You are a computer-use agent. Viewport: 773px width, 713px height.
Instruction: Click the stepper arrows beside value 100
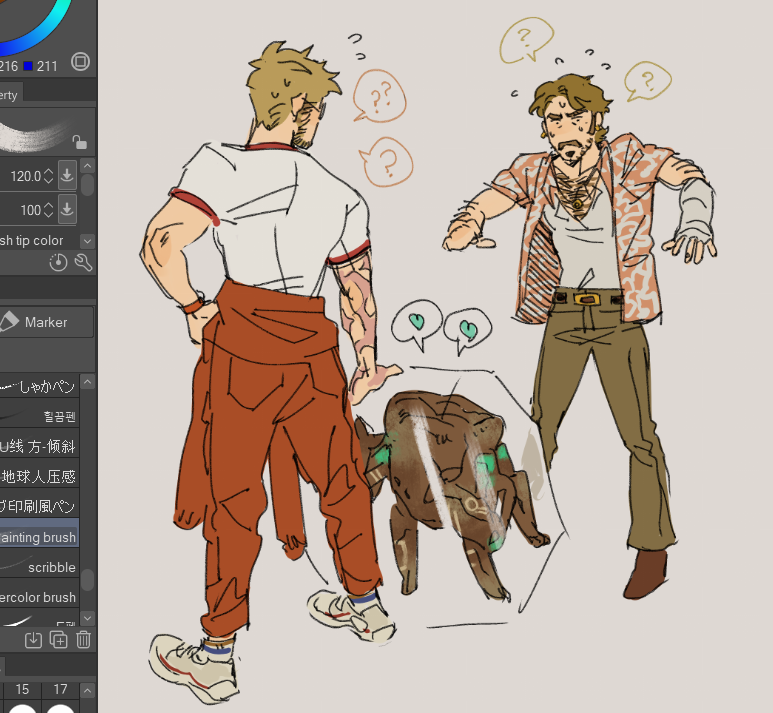pos(48,210)
